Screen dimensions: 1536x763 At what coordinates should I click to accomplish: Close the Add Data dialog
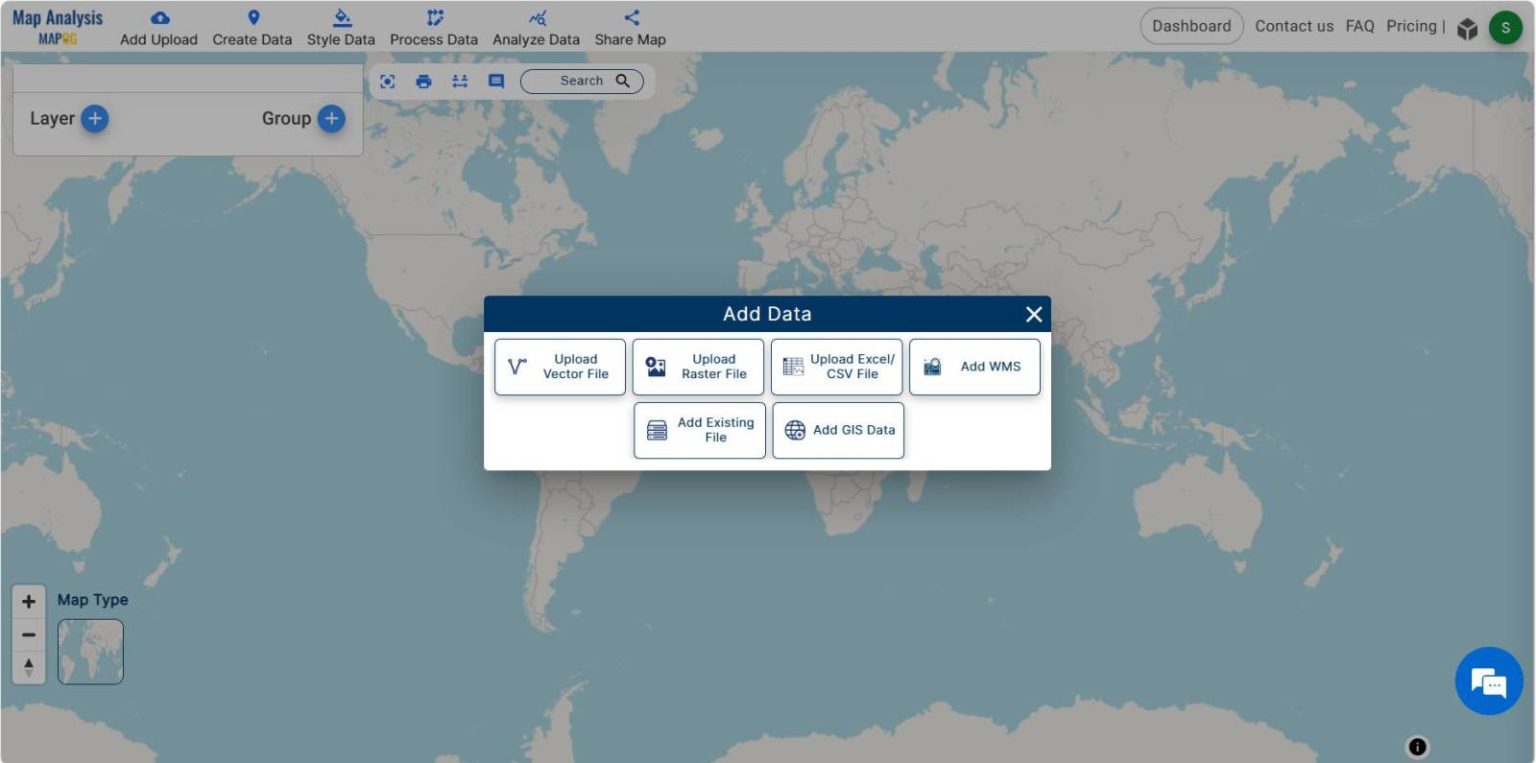[1034, 315]
